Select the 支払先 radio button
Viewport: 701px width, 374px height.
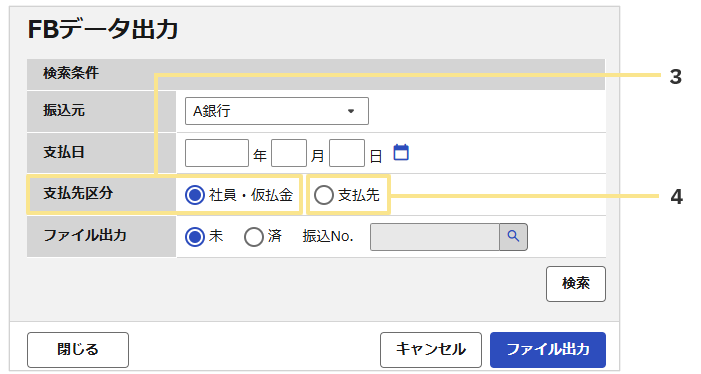[324, 195]
